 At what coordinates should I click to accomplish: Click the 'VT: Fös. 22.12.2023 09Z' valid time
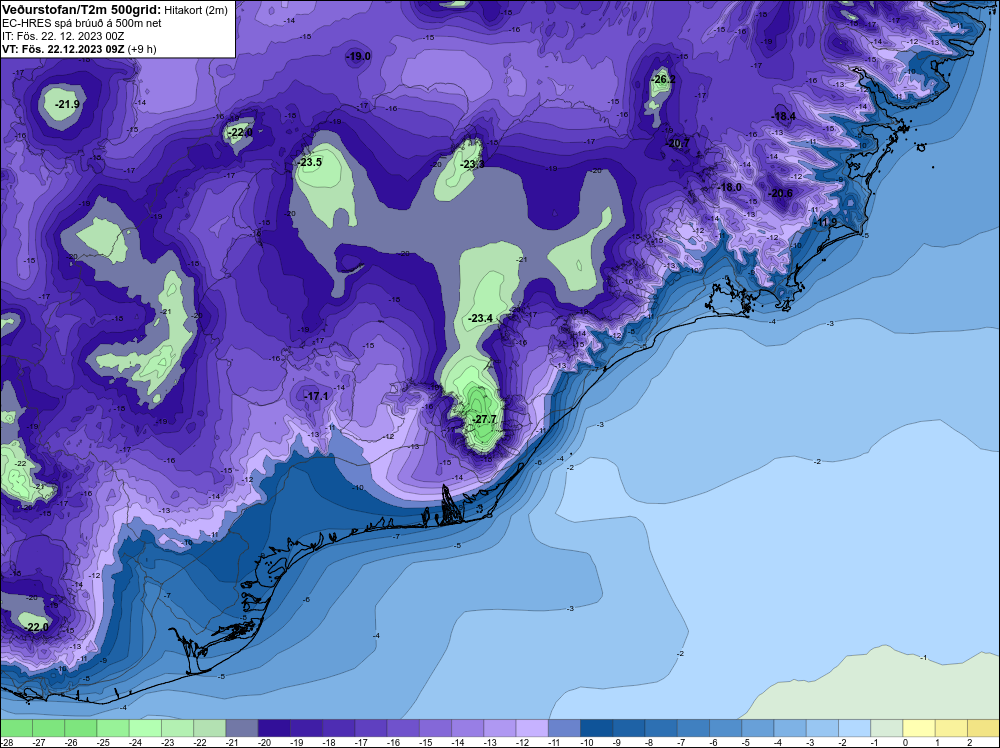point(63,49)
